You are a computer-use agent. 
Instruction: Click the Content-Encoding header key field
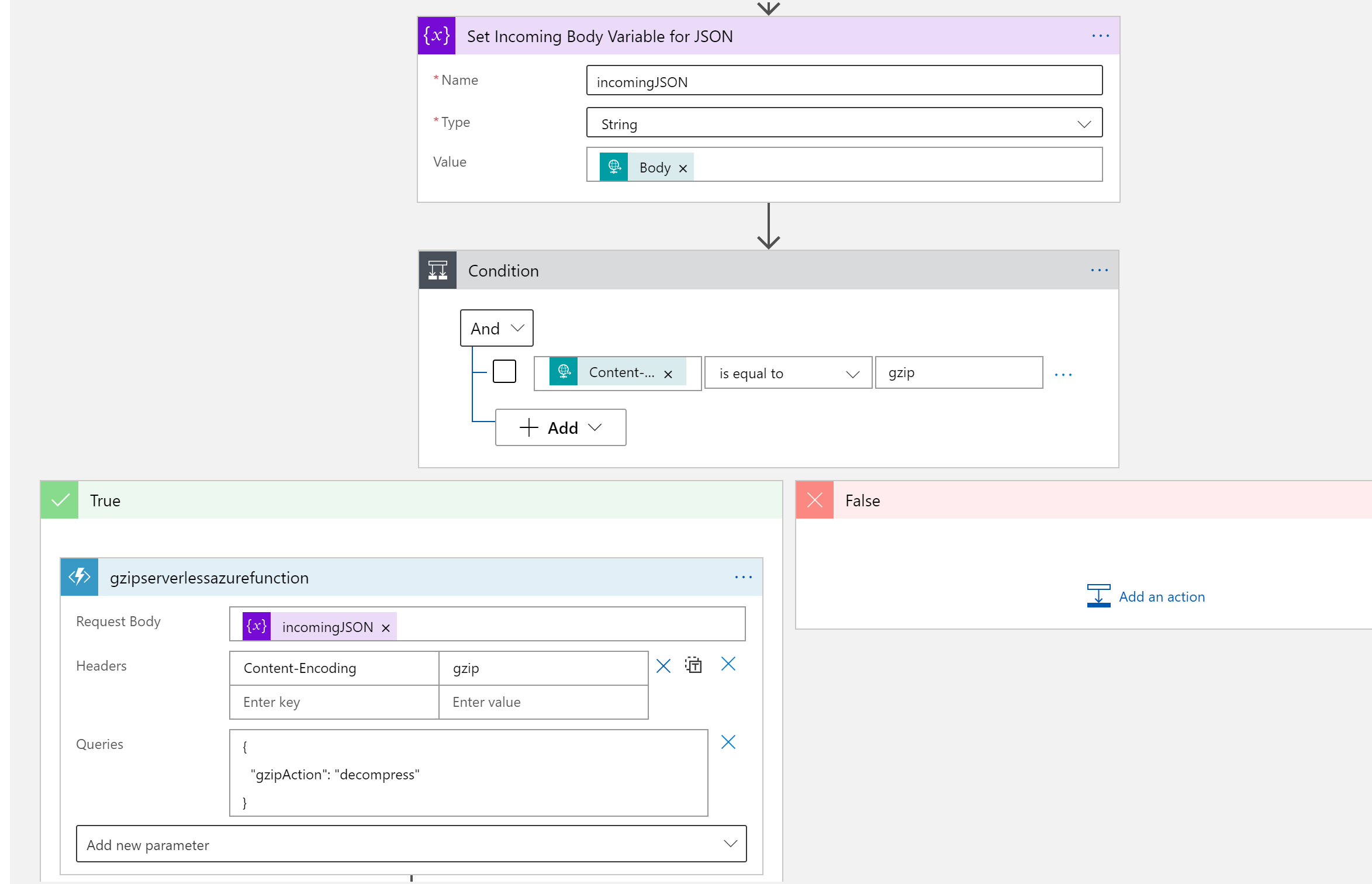[x=334, y=668]
